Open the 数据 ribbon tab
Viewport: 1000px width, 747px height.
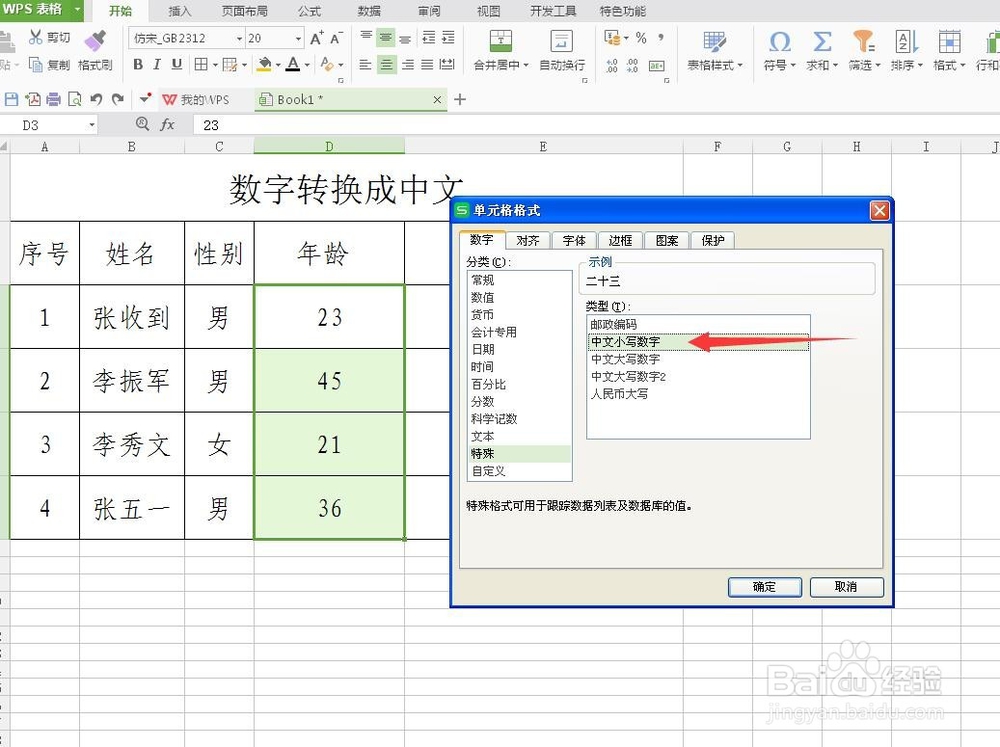click(368, 11)
